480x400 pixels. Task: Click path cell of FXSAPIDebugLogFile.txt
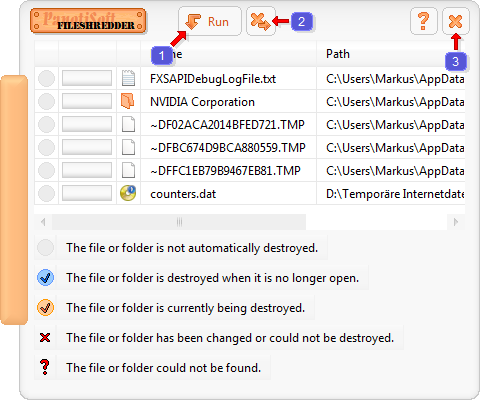[x=391, y=79]
